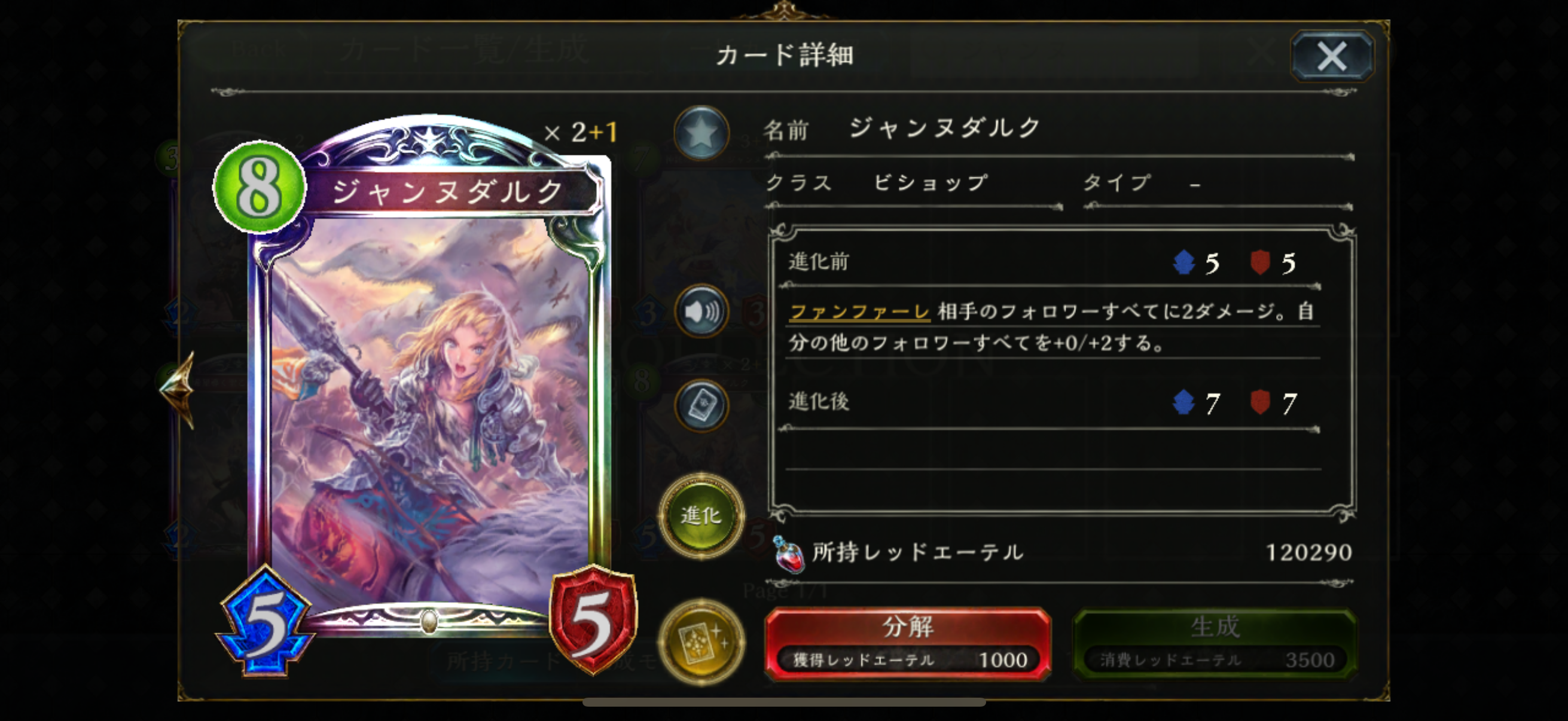Tap the blue attack 5 gem on card
The width and height of the screenshot is (1568, 721).
tap(266, 622)
